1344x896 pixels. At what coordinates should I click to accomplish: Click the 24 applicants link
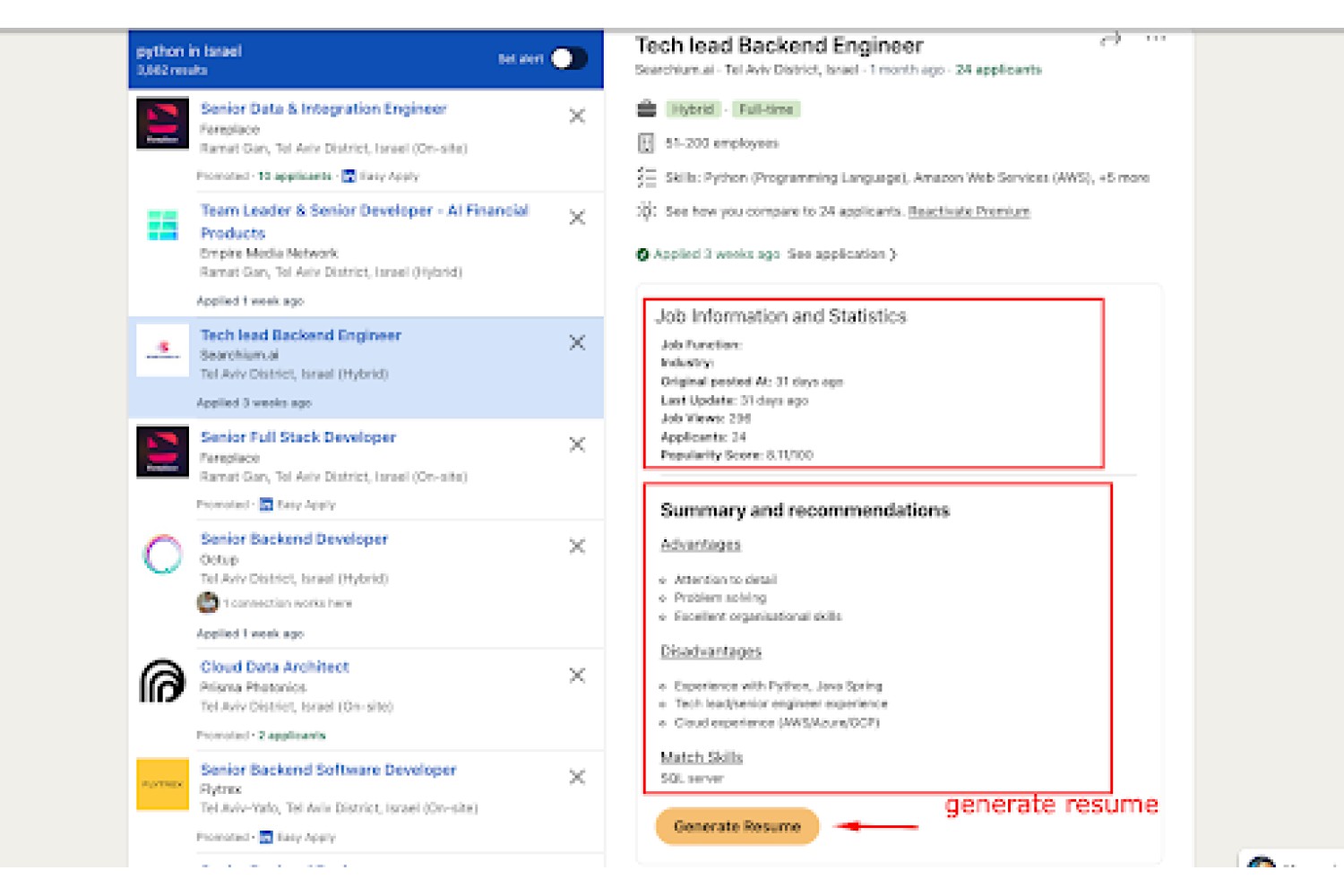998,70
